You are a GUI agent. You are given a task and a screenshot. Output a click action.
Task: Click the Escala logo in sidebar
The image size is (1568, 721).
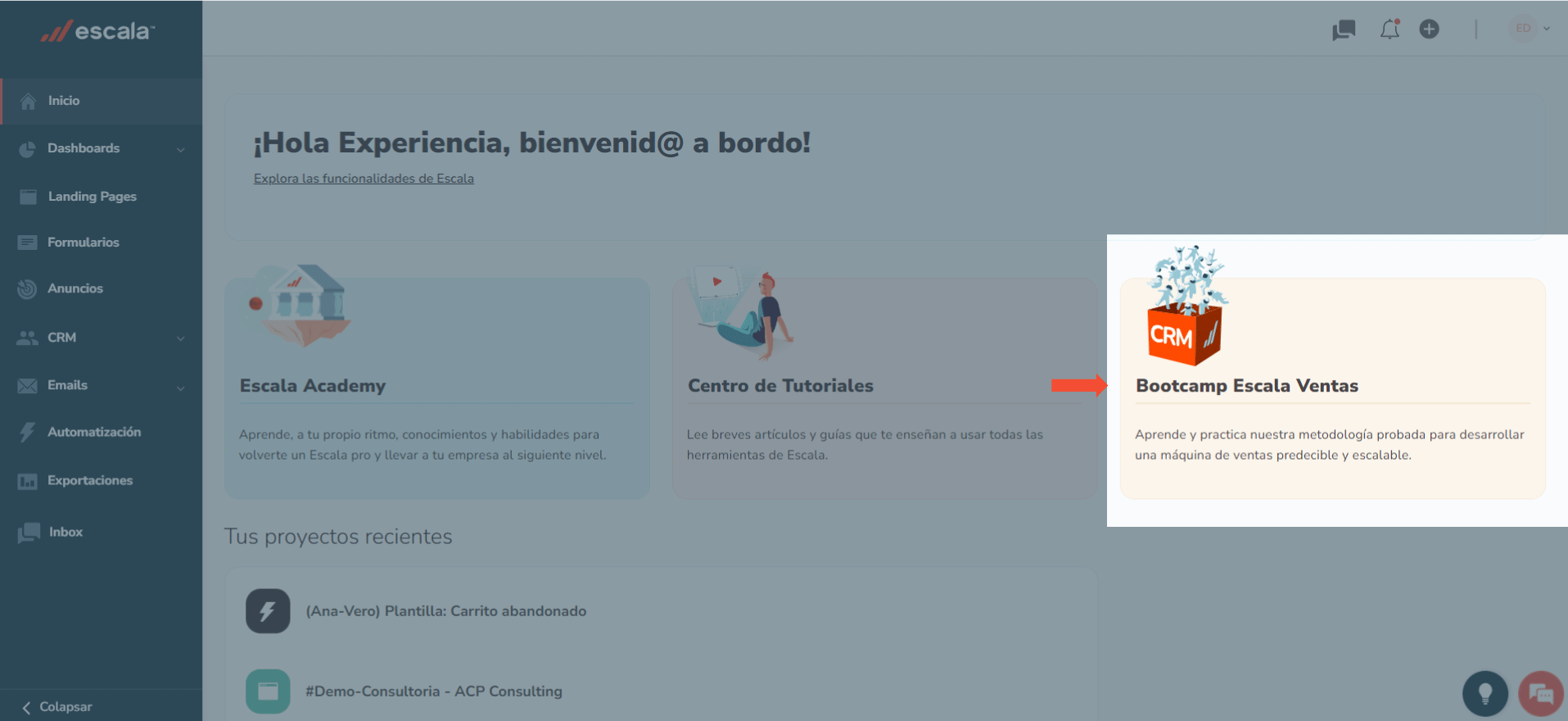click(x=97, y=31)
